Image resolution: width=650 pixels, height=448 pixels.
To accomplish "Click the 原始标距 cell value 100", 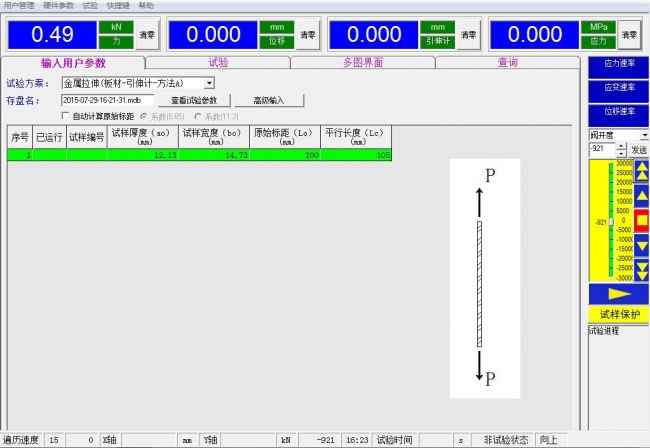I will [x=285, y=155].
